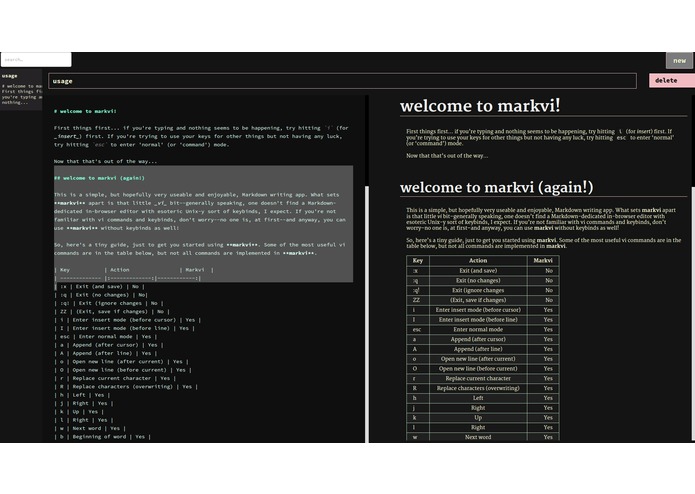Click 'Up' cell in preview table

tap(478, 417)
